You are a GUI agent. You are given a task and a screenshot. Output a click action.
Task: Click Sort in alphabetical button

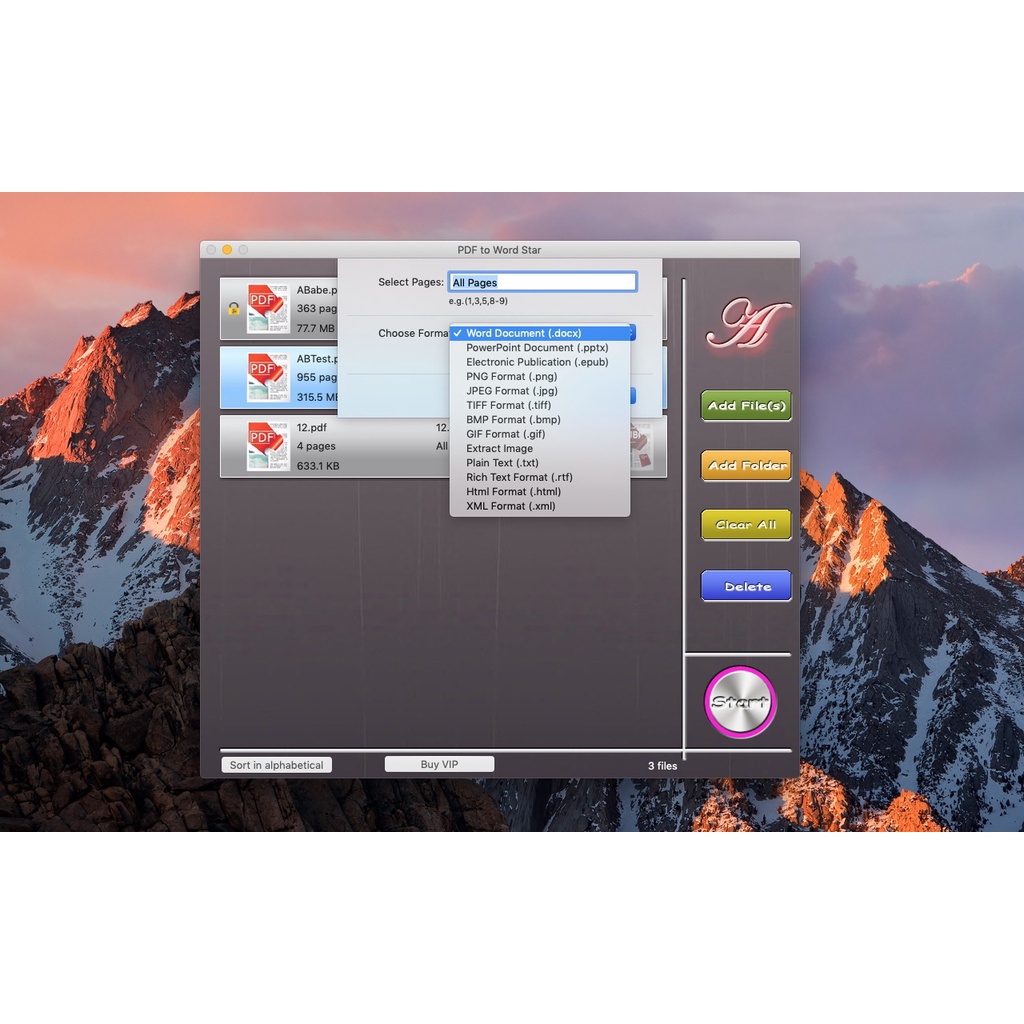pos(276,765)
